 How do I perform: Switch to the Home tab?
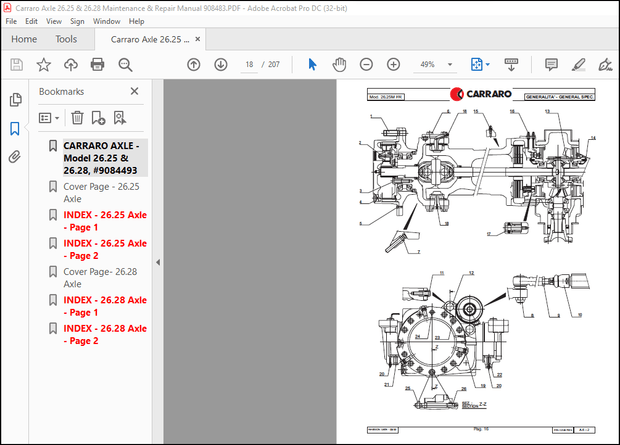(x=24, y=39)
